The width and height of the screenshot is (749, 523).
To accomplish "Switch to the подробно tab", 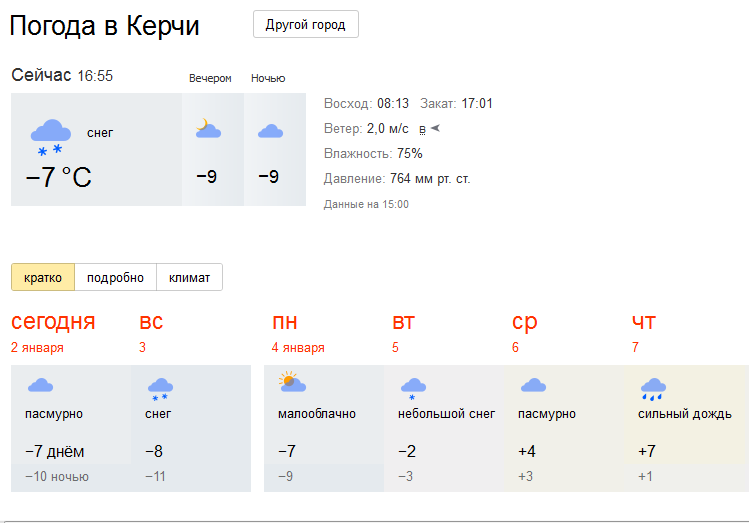I will click(x=116, y=277).
